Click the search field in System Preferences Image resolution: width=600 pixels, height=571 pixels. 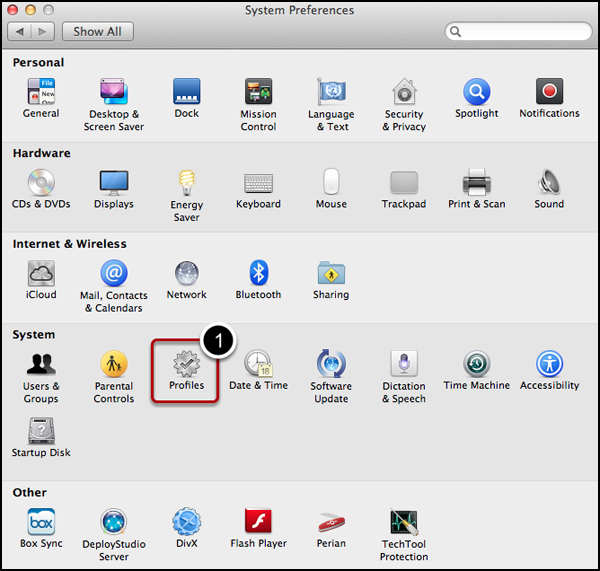(518, 31)
